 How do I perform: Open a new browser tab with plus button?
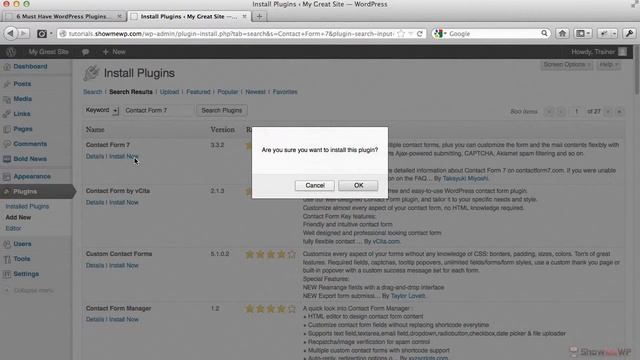[x=259, y=16]
